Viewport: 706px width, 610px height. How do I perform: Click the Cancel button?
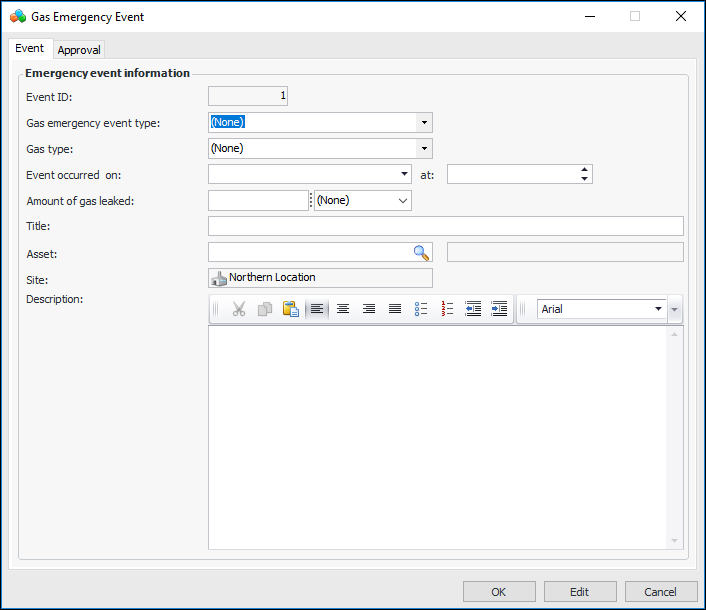pos(660,592)
